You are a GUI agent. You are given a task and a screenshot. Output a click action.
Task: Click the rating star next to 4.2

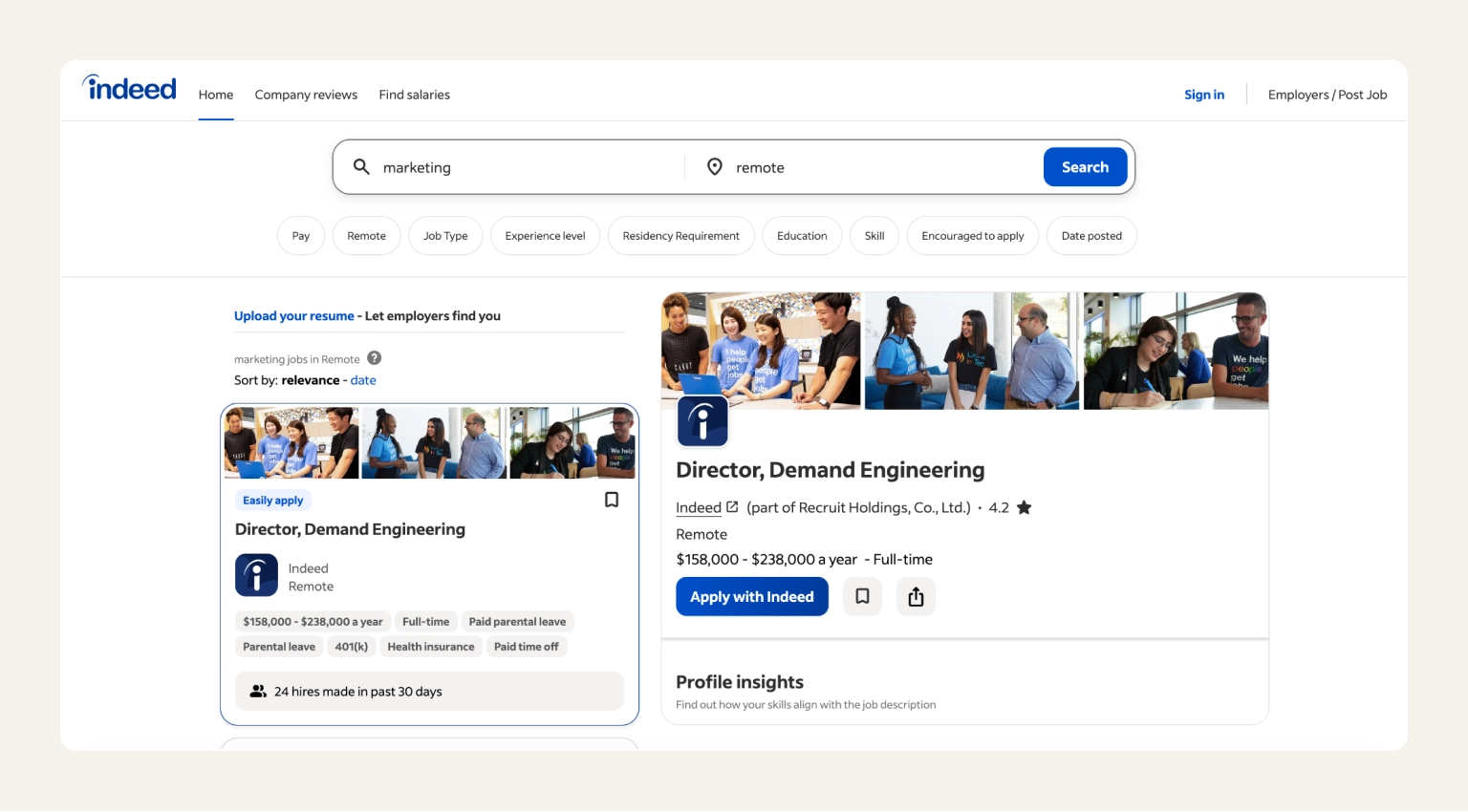pyautogui.click(x=1025, y=507)
